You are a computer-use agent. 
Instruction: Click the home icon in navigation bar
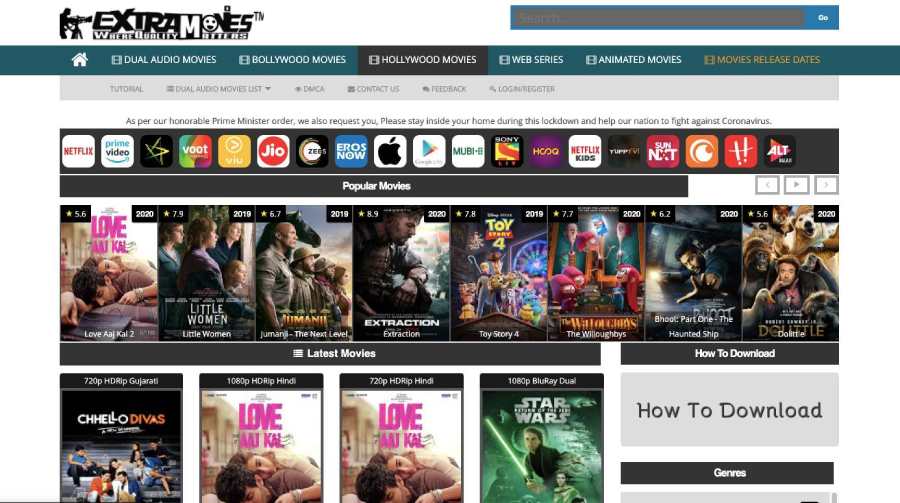click(x=80, y=60)
